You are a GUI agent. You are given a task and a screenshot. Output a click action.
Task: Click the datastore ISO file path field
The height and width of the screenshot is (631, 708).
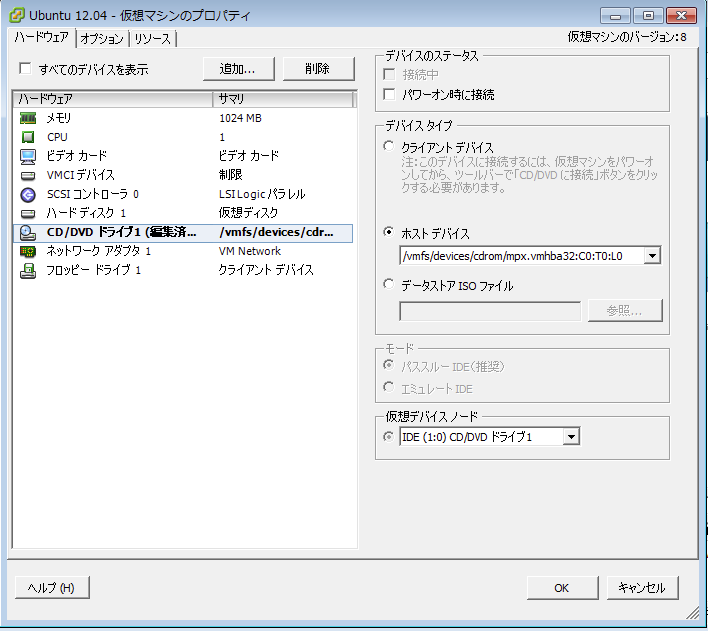[x=490, y=311]
